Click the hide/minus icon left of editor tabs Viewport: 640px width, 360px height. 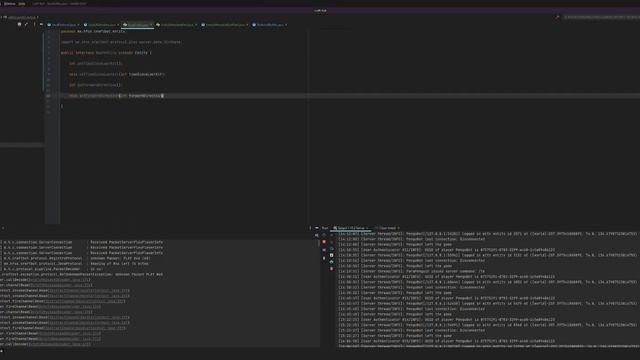41,24
